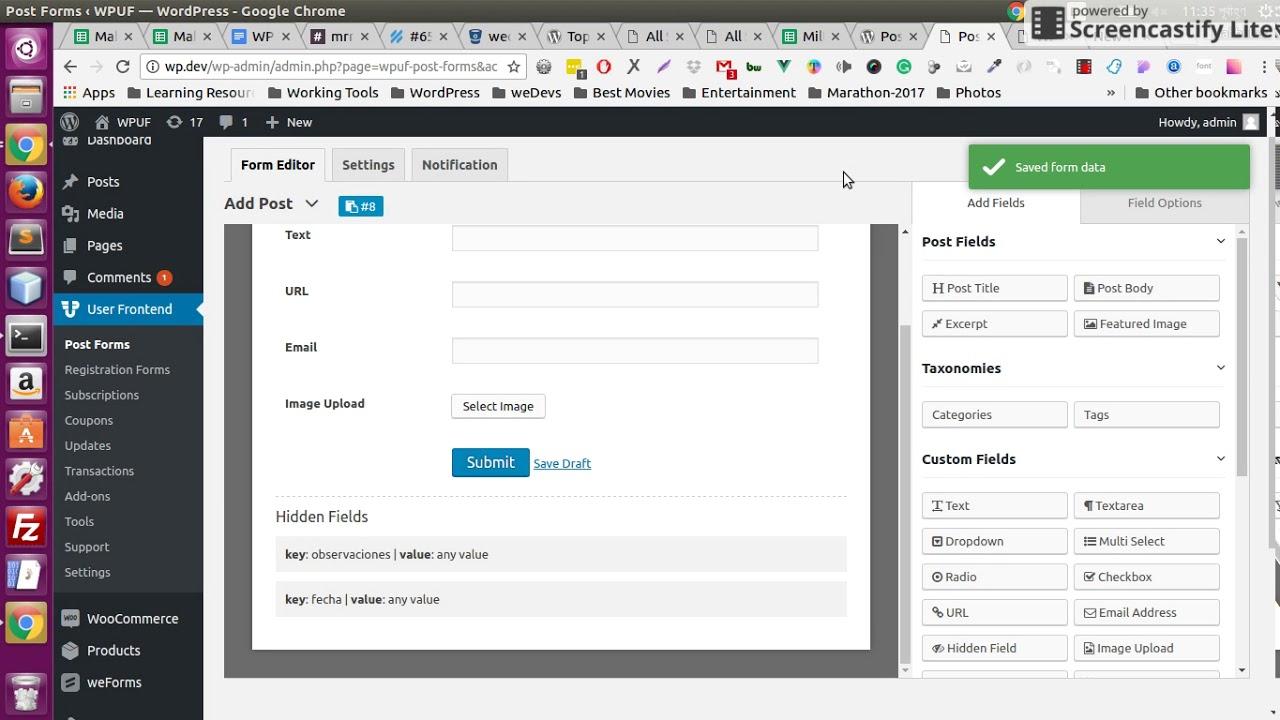Open WooCommerce in WordPress sidebar
The height and width of the screenshot is (720, 1280).
pos(132,619)
